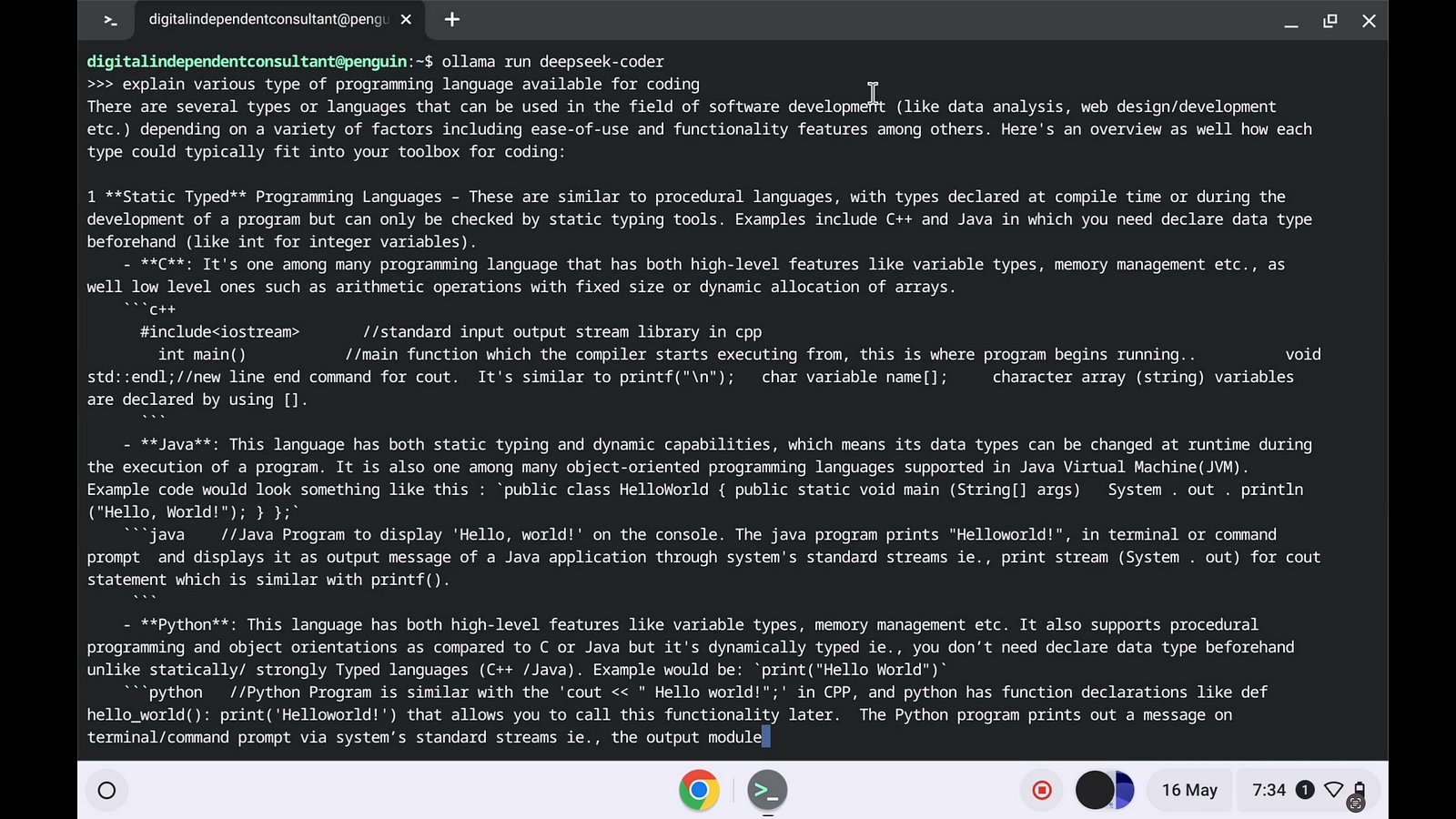Click the Wi-Fi status icon

click(1333, 790)
